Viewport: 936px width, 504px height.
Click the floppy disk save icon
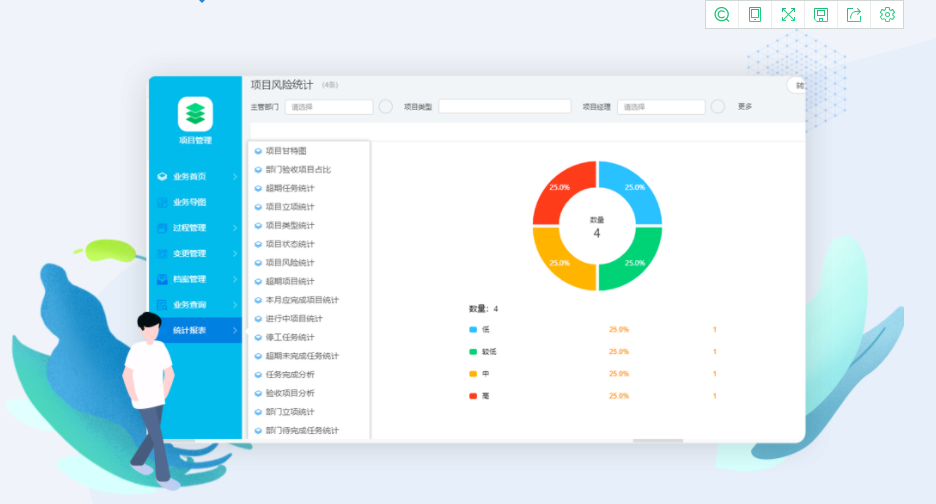pos(821,14)
